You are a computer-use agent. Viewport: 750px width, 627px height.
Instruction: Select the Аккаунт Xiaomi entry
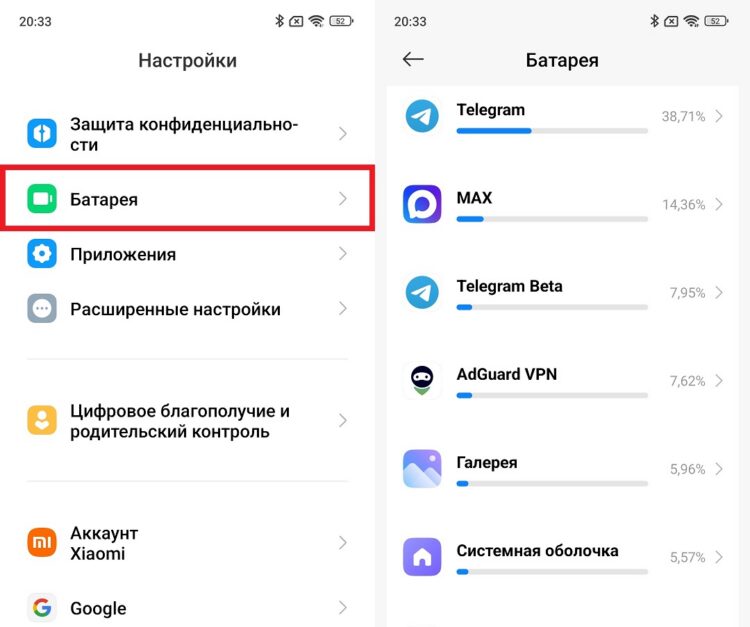tap(188, 543)
